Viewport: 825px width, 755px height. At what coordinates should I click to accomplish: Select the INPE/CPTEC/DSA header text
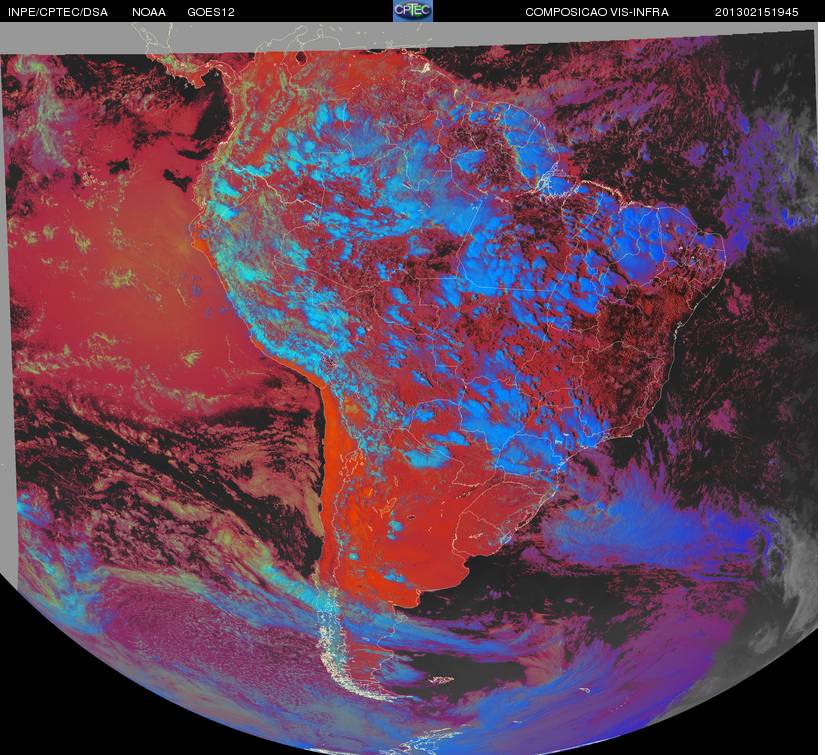(58, 12)
